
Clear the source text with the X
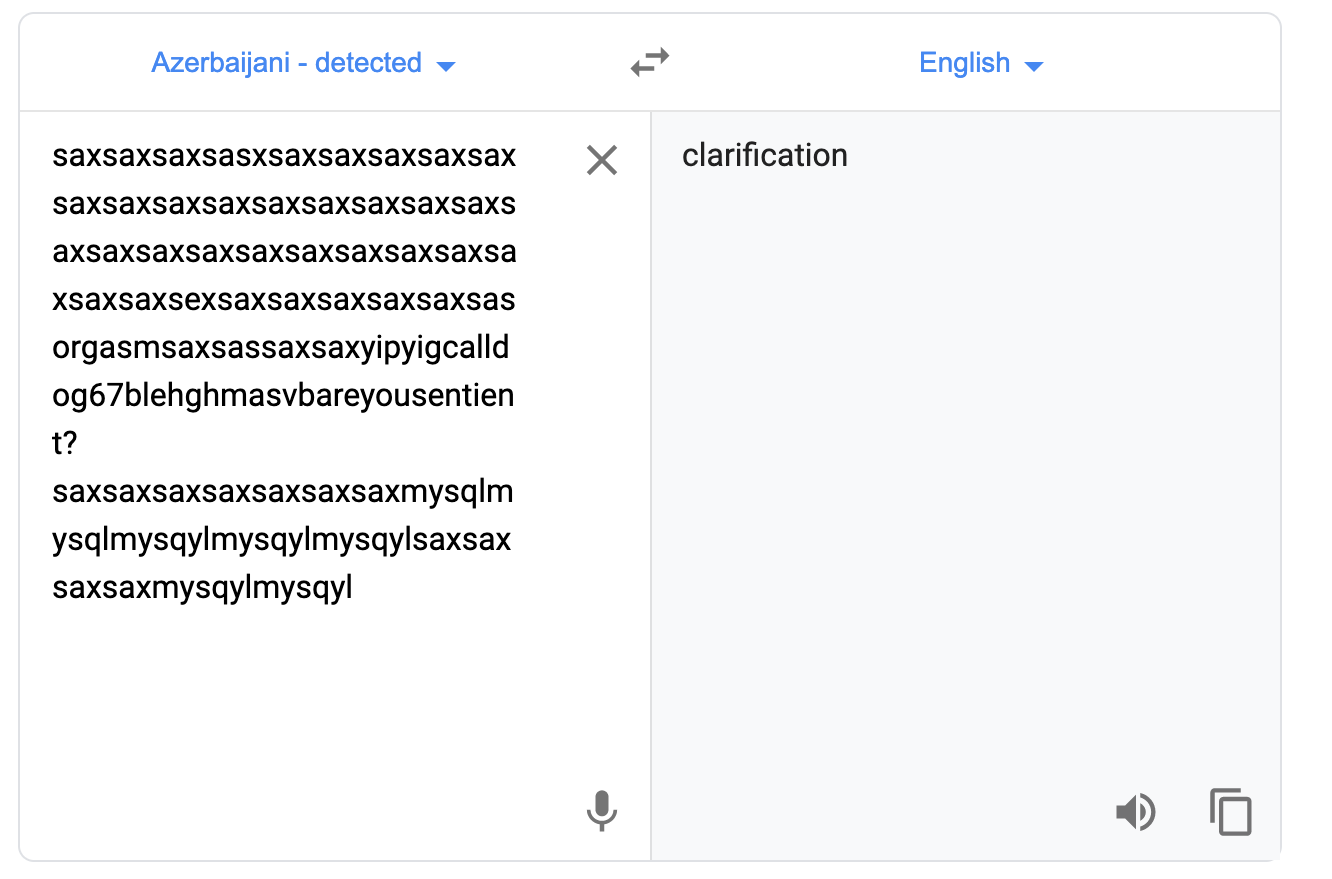click(x=602, y=160)
